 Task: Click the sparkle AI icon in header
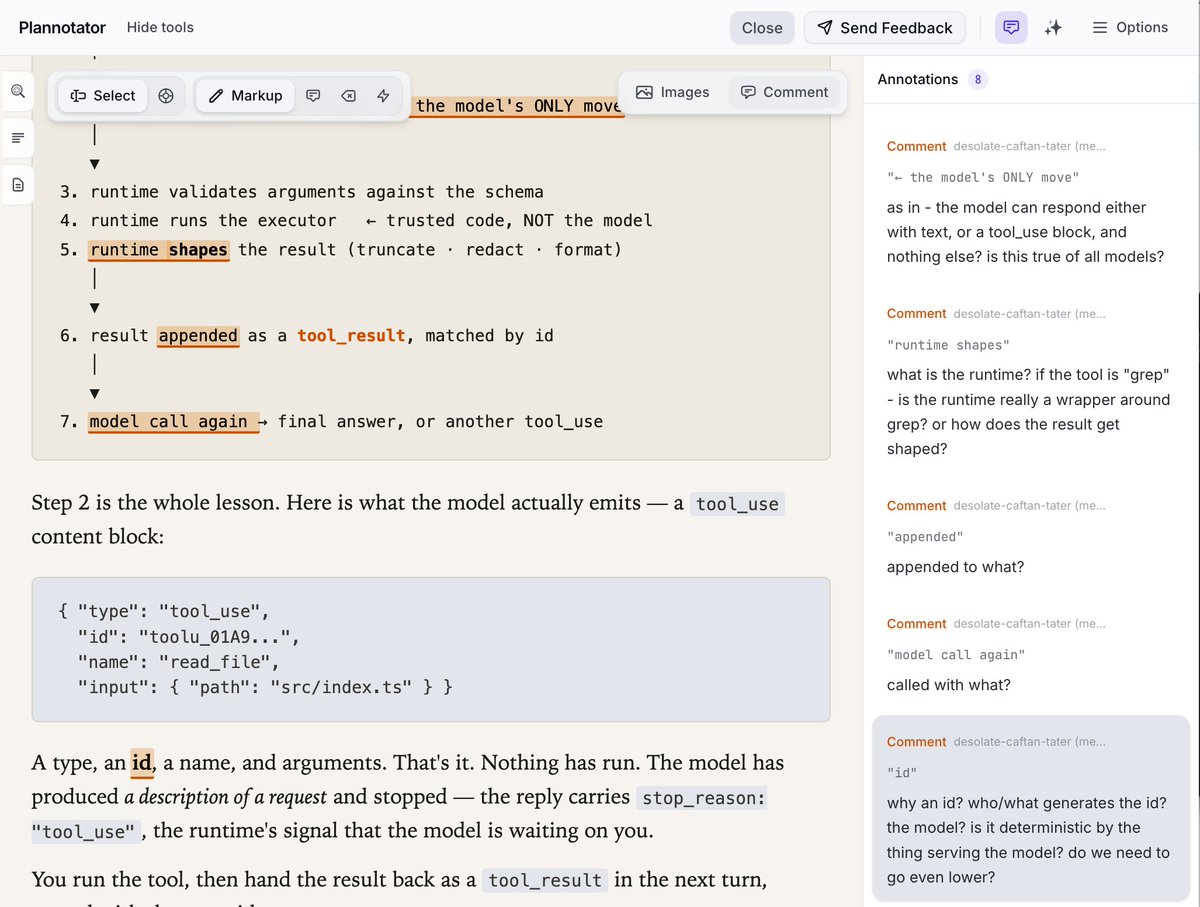[x=1053, y=28]
